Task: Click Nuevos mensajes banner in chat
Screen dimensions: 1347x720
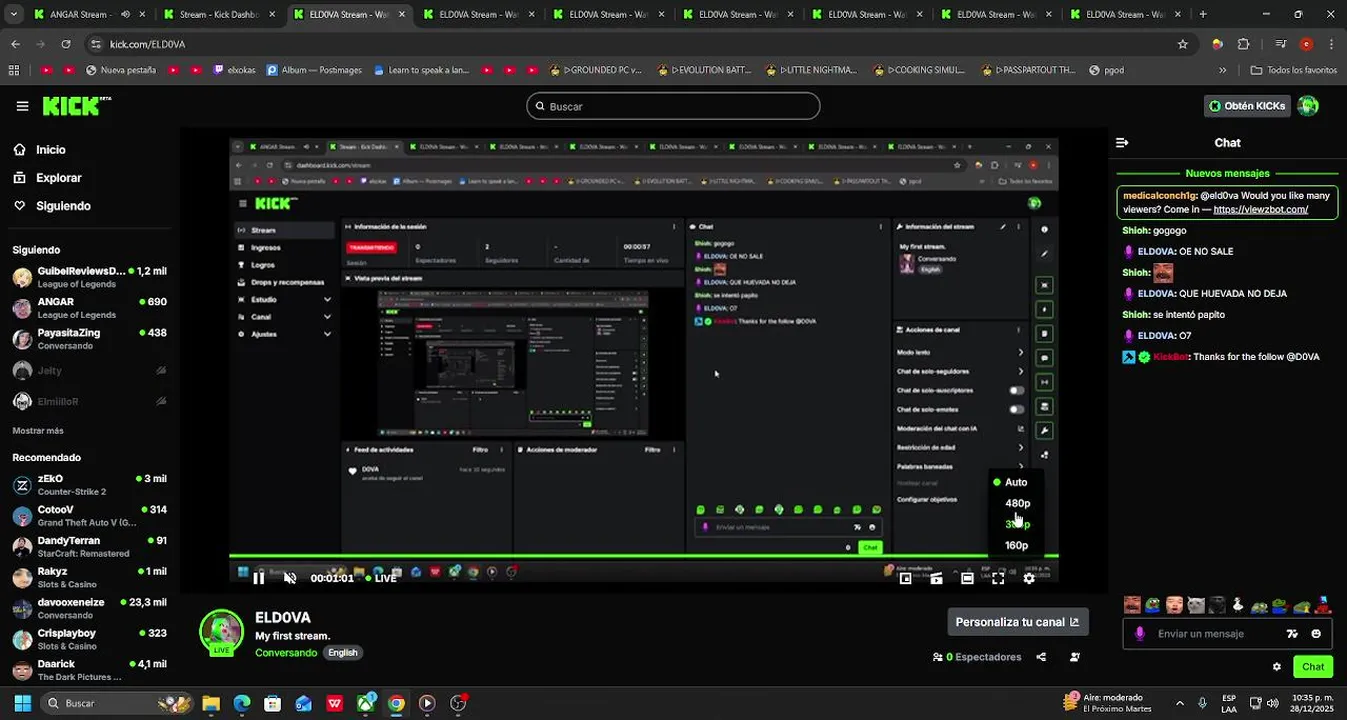Action: click(1227, 173)
